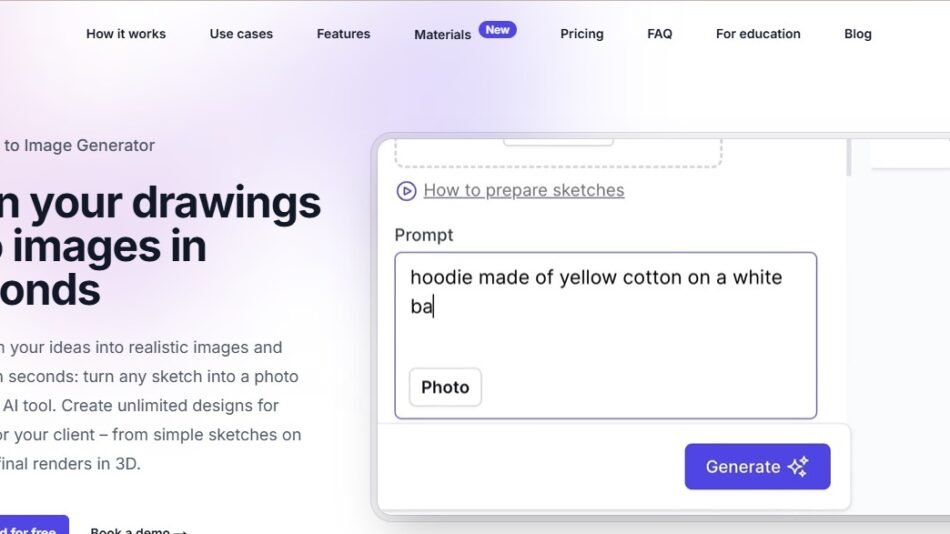Screen dimensions: 950x534
Task: Open the How to prepare sketches link
Action: tap(524, 191)
